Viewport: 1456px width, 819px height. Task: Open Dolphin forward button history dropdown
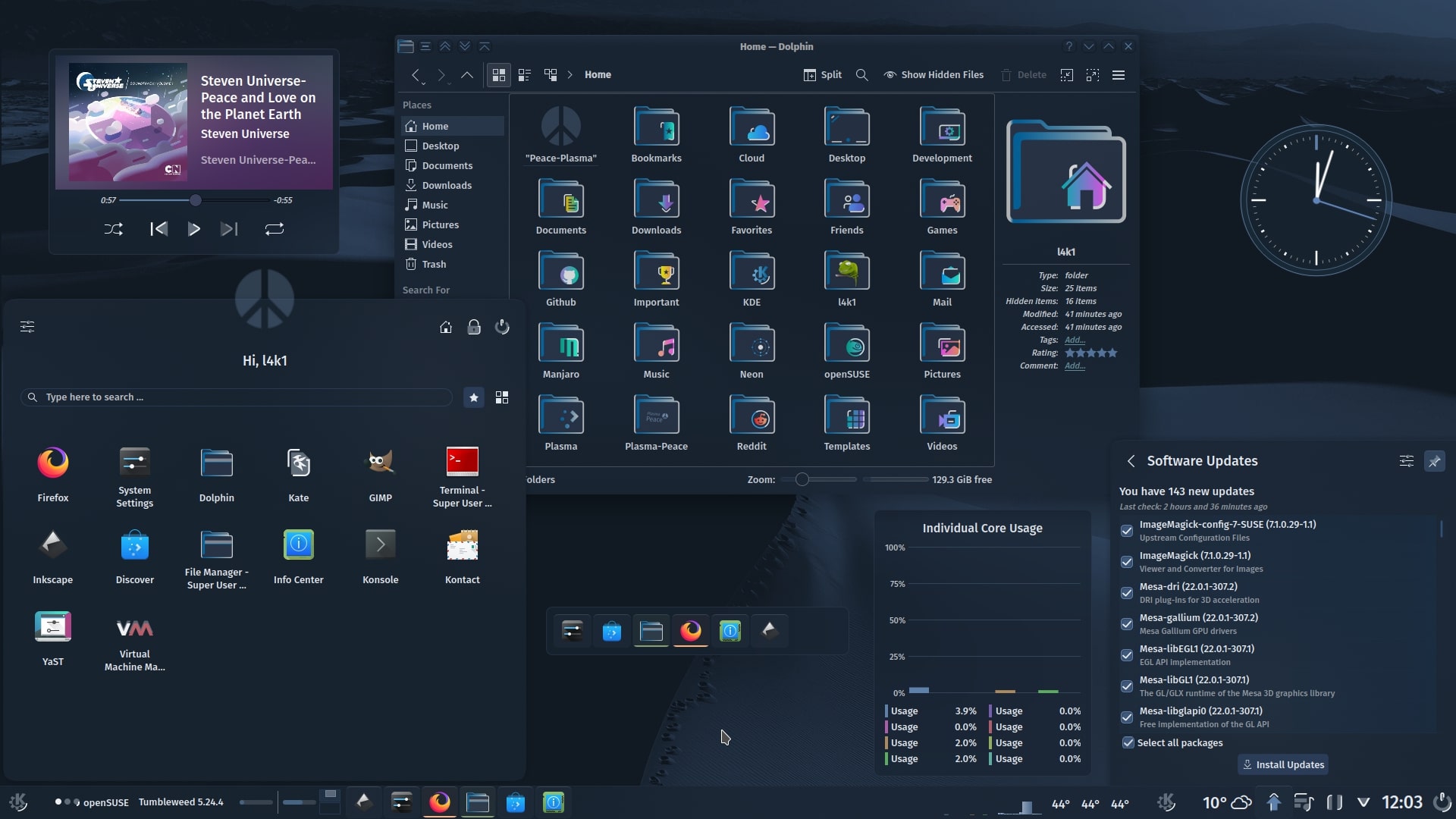coord(449,83)
